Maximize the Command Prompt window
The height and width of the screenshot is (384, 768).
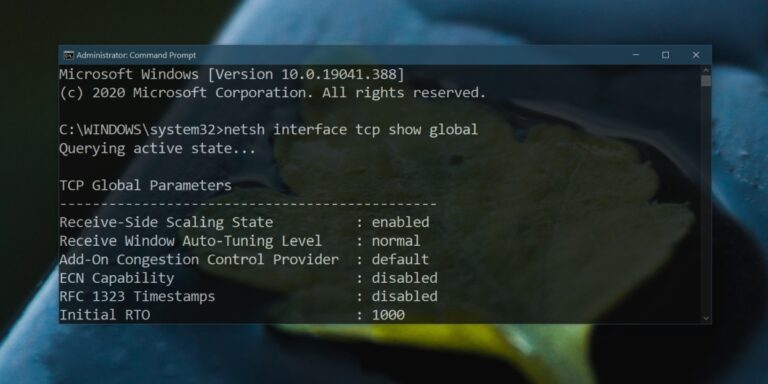(666, 55)
